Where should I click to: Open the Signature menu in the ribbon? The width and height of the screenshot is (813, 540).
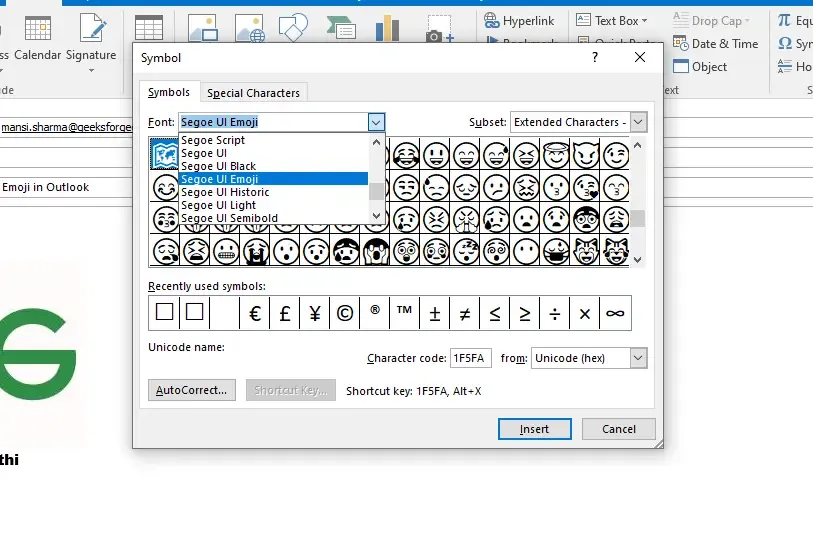(x=91, y=41)
